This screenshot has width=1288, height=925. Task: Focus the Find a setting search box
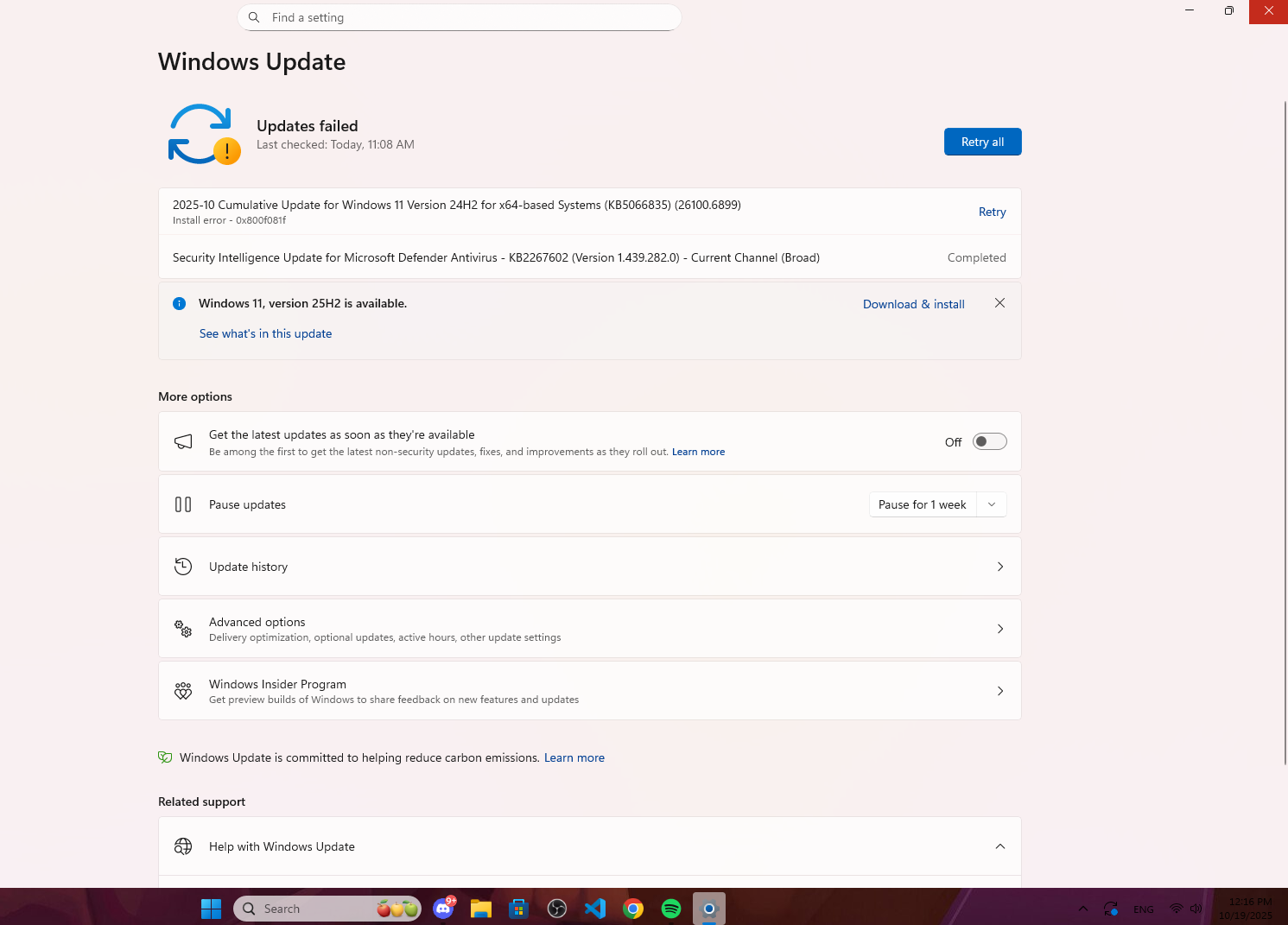click(x=460, y=17)
